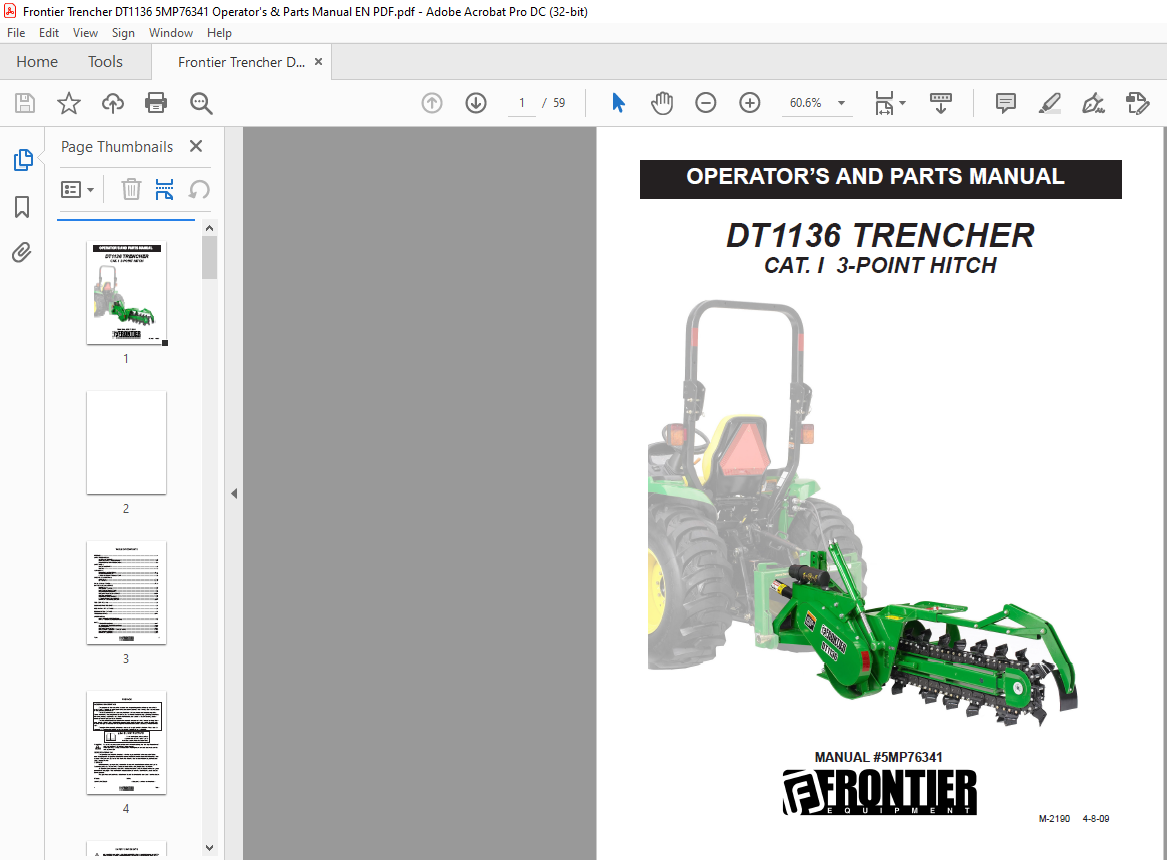This screenshot has width=1167, height=860.
Task: Activate the Selection arrow tool
Action: pos(618,103)
